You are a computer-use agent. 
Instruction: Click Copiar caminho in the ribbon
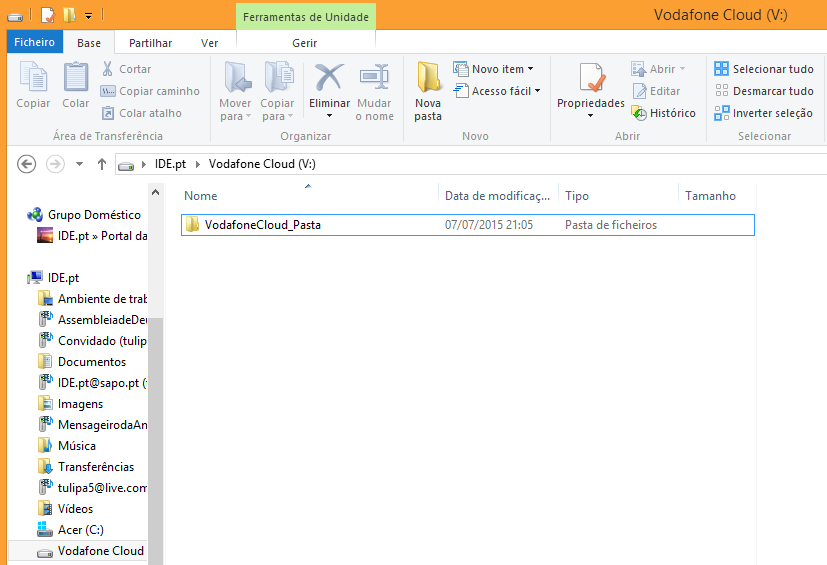tap(150, 91)
